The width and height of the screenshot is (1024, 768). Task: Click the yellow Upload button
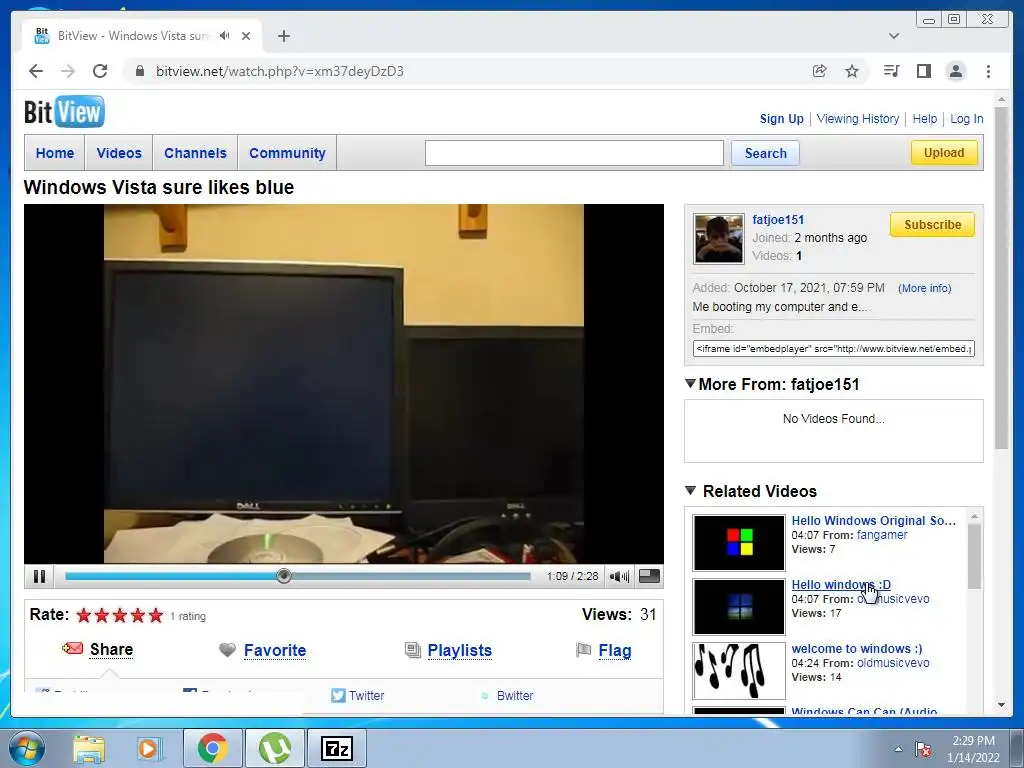[944, 153]
